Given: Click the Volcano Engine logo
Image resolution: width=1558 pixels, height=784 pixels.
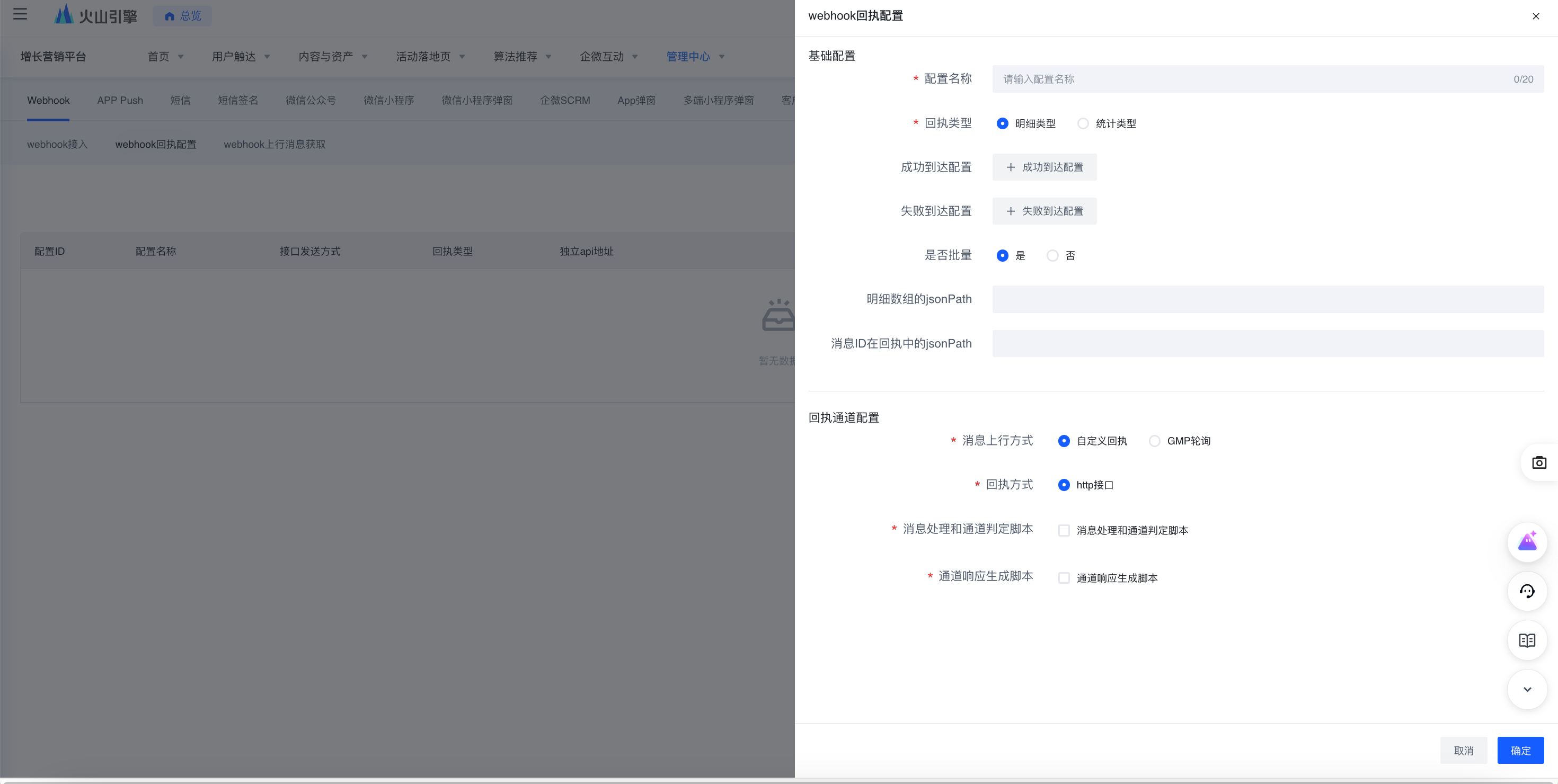Looking at the screenshot, I should point(95,14).
